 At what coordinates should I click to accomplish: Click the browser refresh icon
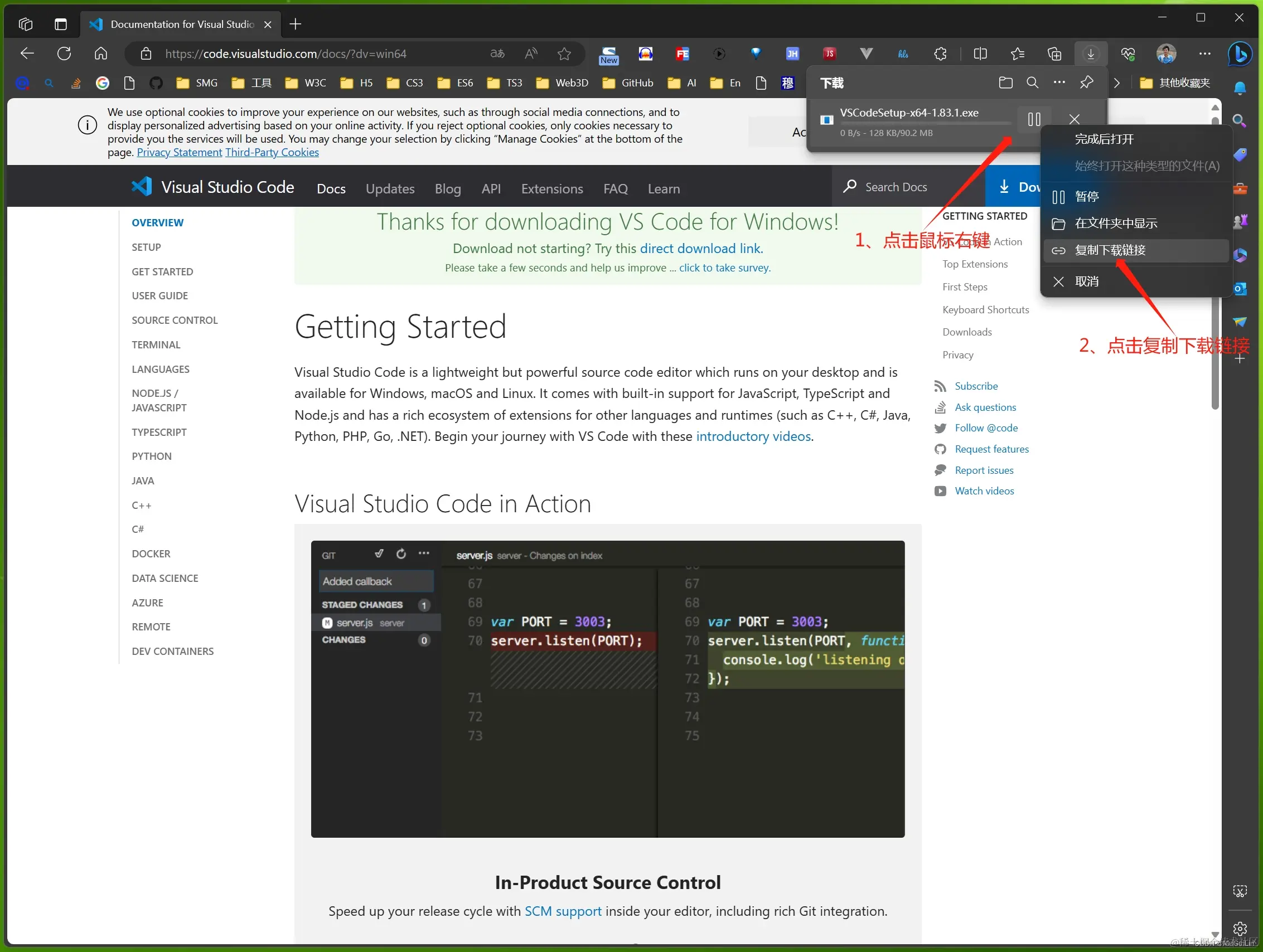pos(64,54)
